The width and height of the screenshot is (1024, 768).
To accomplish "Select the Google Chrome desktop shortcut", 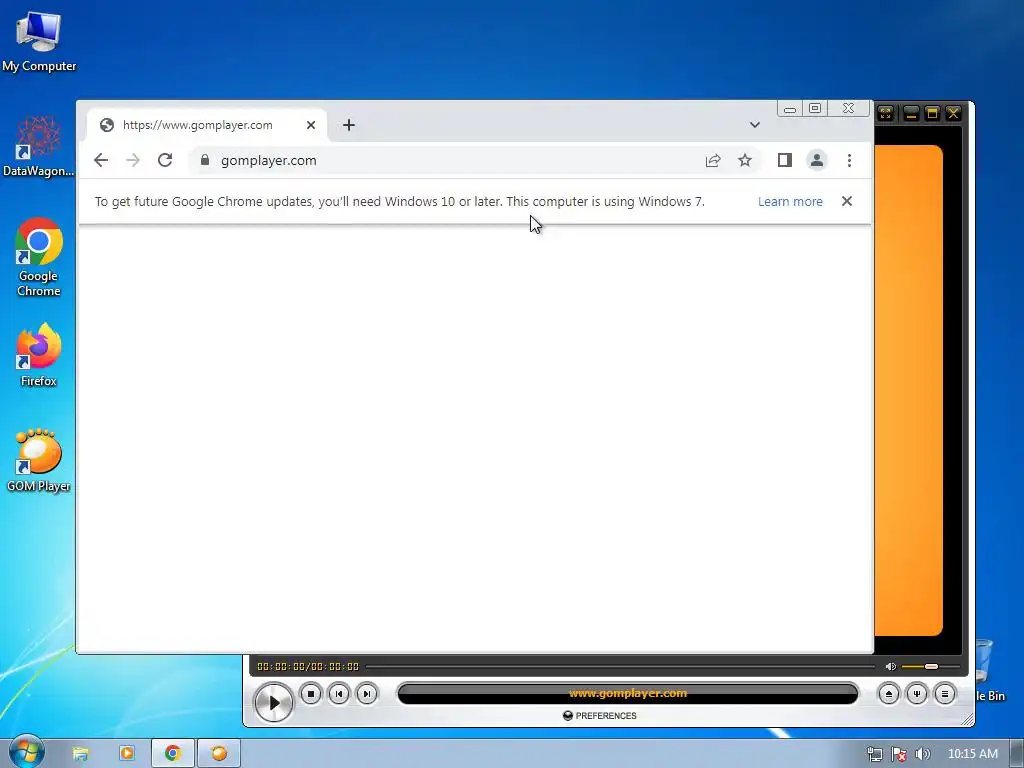I will click(39, 258).
